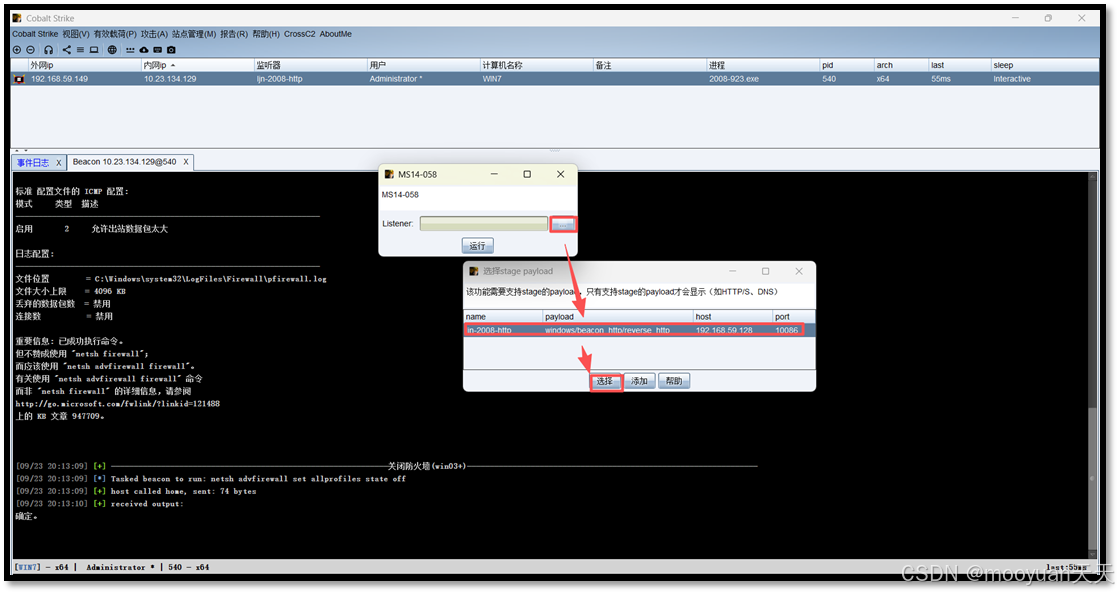Open the 帮助(H) menu
Image resolution: width=1119 pixels, height=594 pixels.
(x=266, y=34)
